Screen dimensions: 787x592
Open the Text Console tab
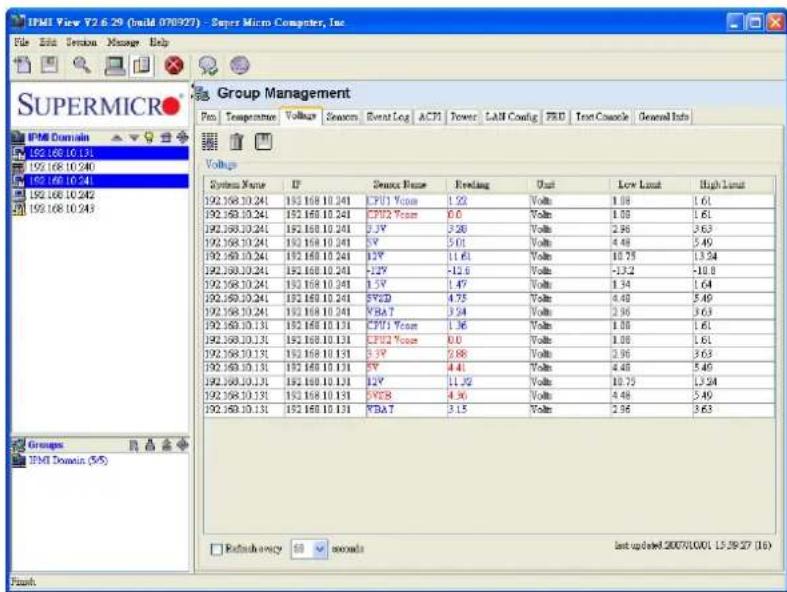[x=602, y=116]
